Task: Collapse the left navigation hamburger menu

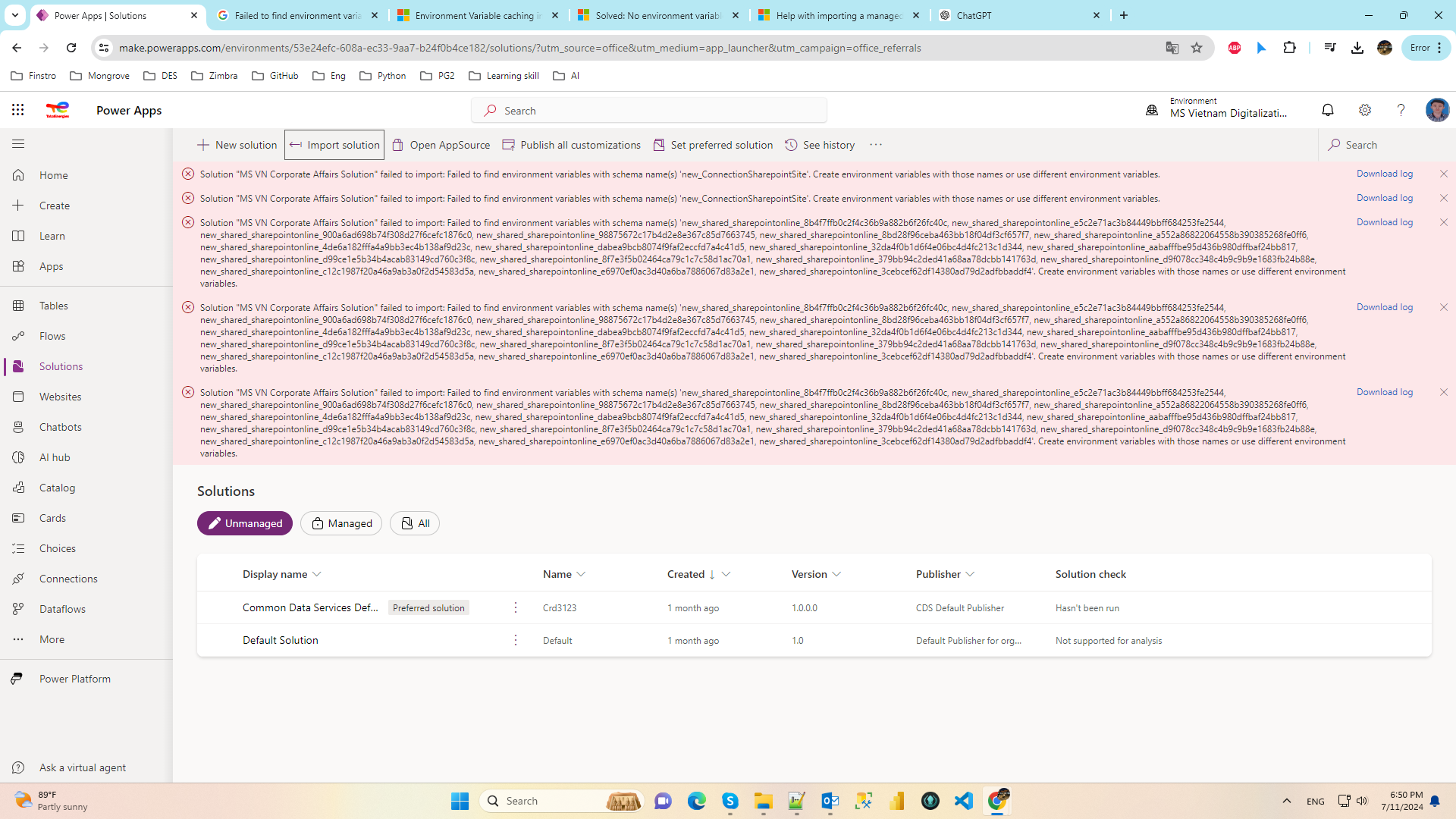Action: coord(18,143)
